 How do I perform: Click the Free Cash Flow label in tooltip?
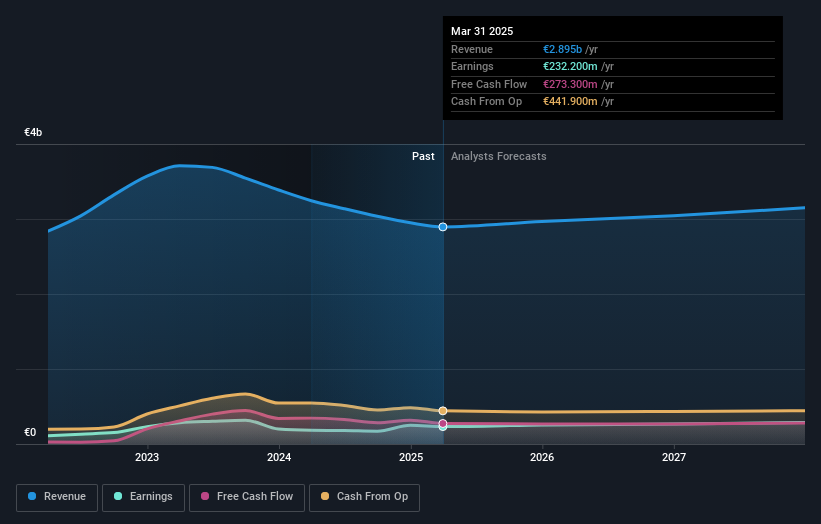point(489,84)
